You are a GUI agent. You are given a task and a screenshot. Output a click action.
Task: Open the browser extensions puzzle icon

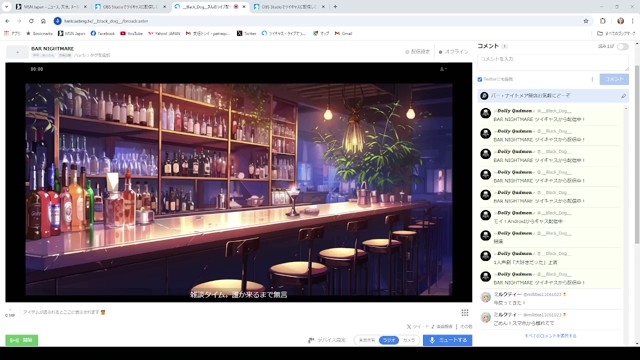coord(603,21)
